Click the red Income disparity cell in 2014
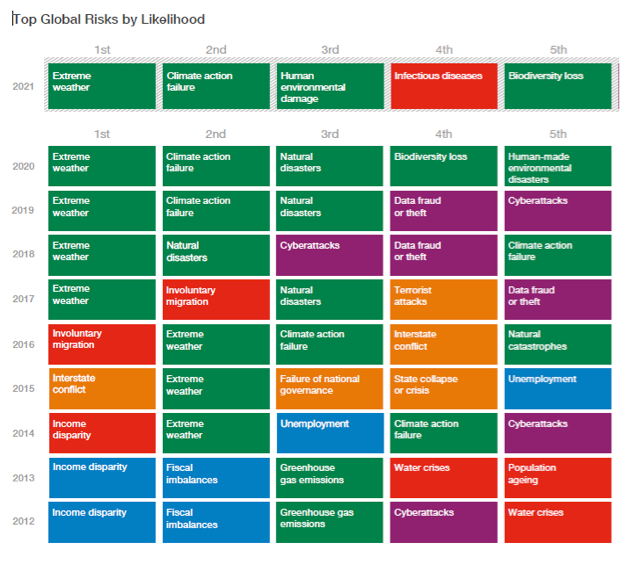Screen dimensions: 620x565 coord(101,432)
